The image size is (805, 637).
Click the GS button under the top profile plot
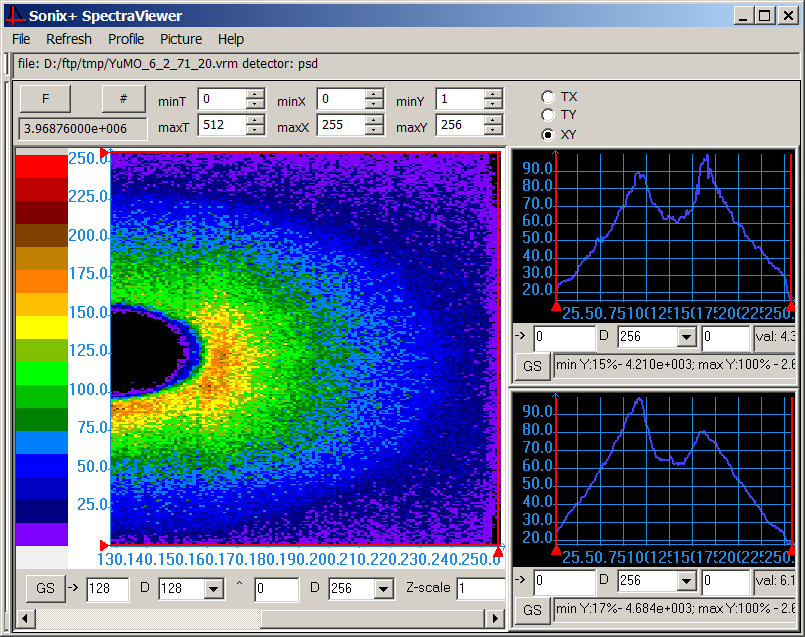[x=532, y=366]
